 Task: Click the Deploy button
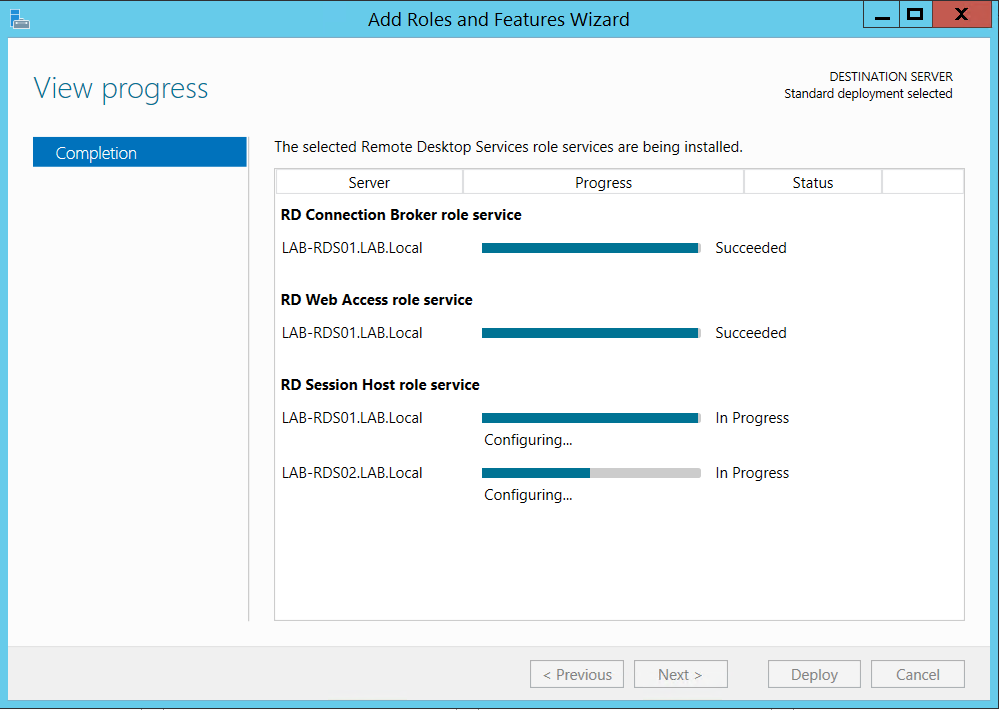click(x=814, y=674)
